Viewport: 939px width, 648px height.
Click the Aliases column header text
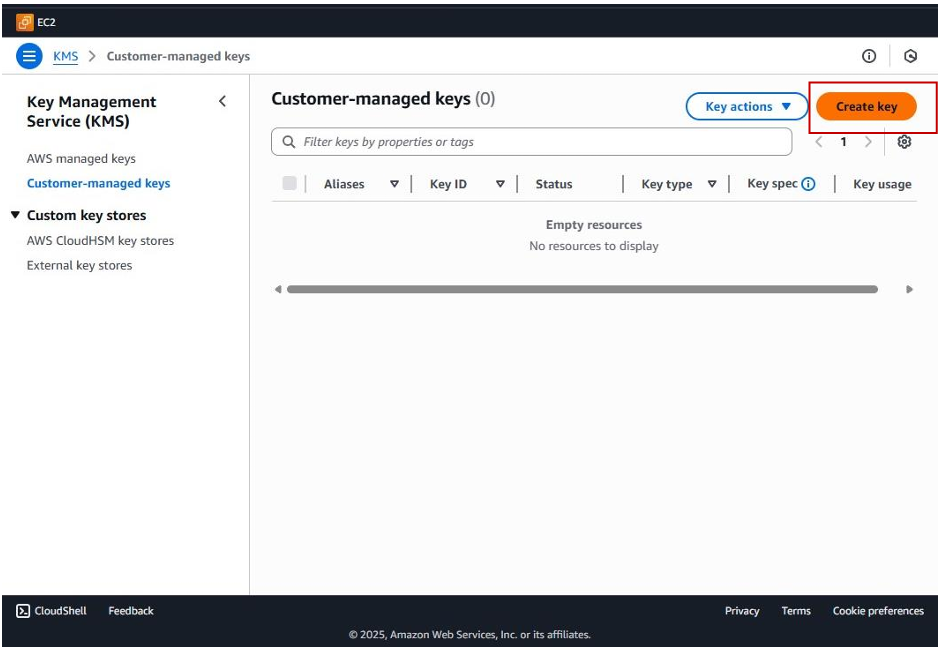(344, 184)
